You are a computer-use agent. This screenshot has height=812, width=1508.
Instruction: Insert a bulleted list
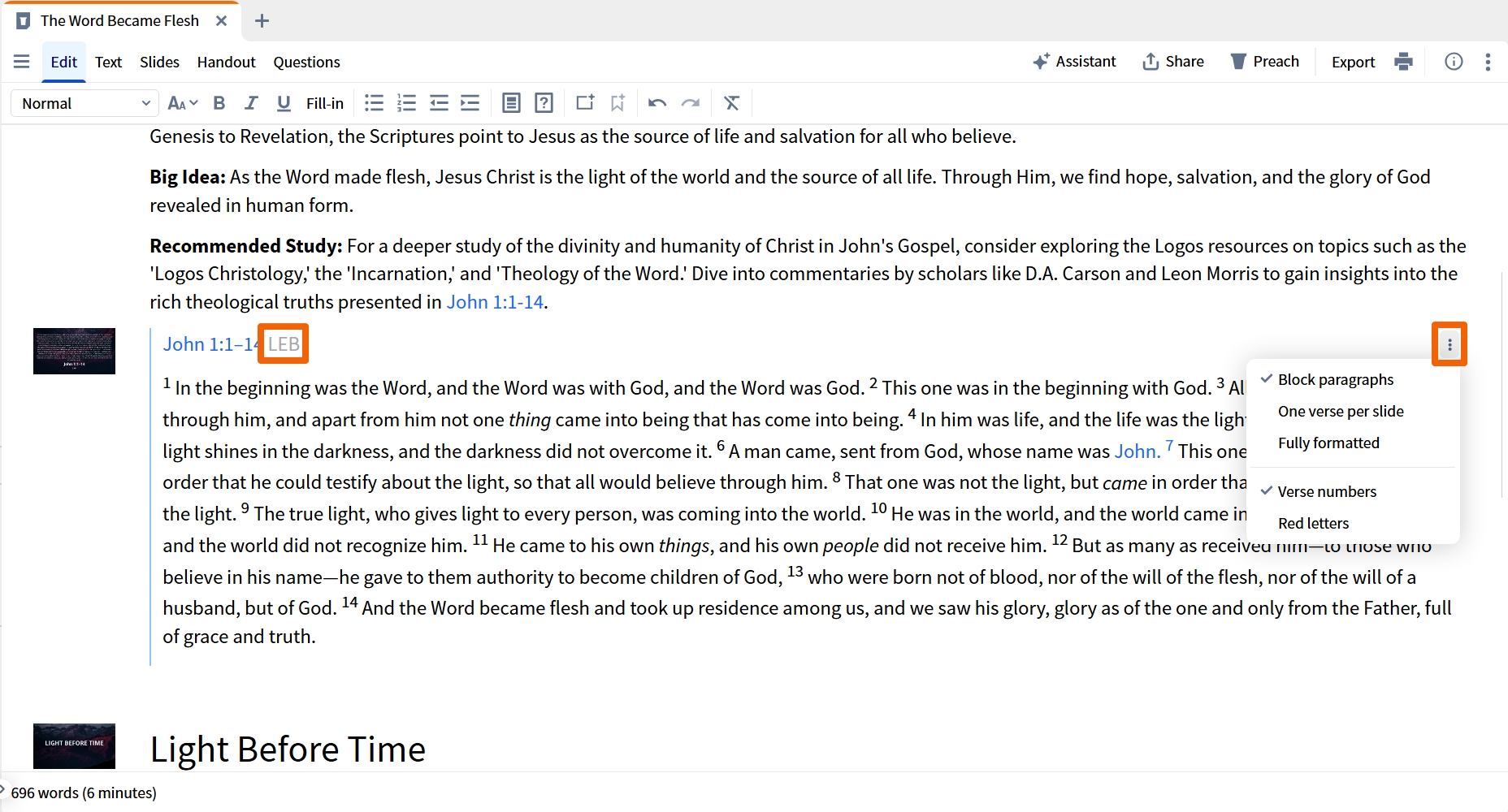click(x=374, y=103)
